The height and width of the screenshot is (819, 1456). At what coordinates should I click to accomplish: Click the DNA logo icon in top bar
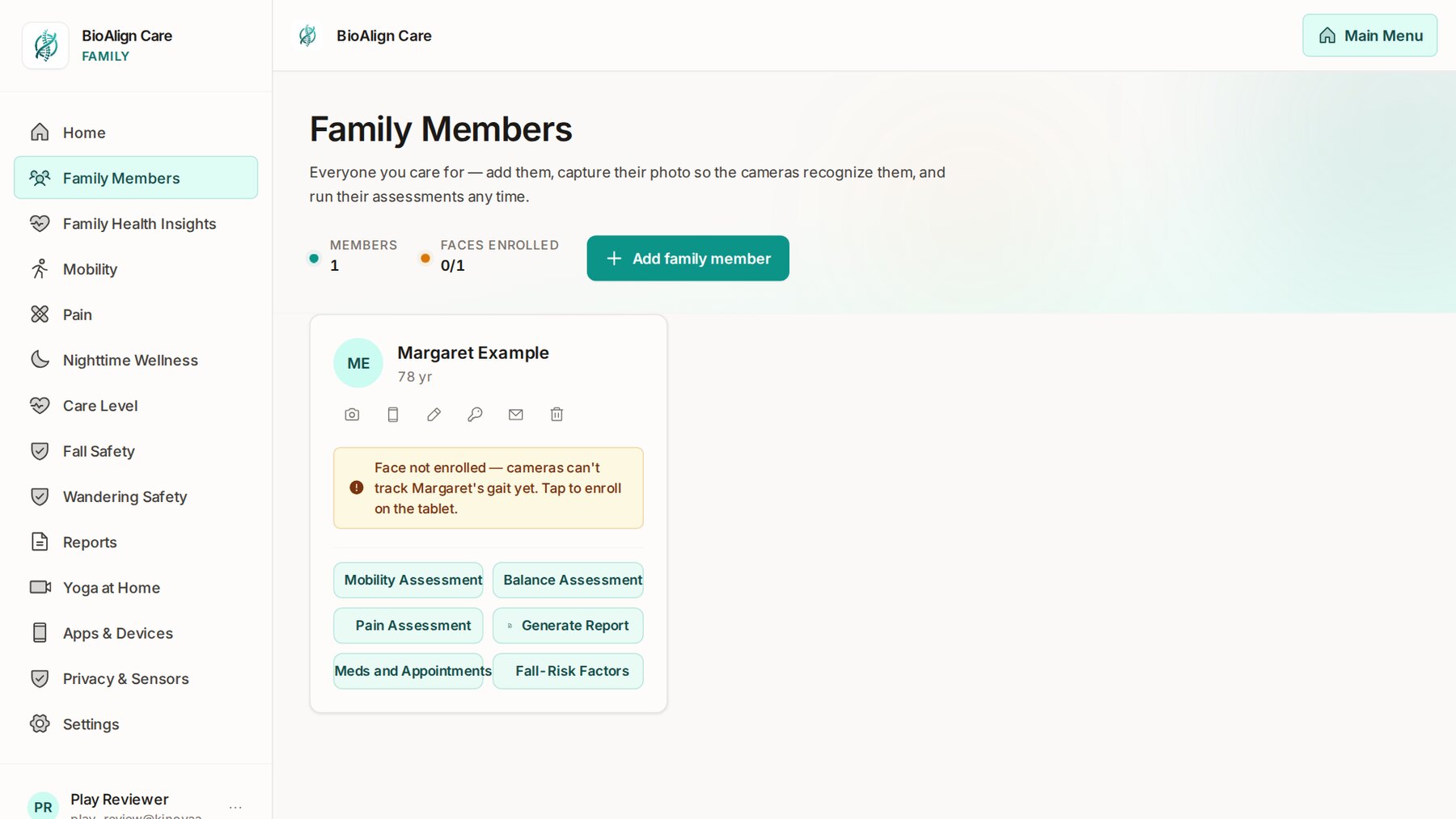pos(307,36)
